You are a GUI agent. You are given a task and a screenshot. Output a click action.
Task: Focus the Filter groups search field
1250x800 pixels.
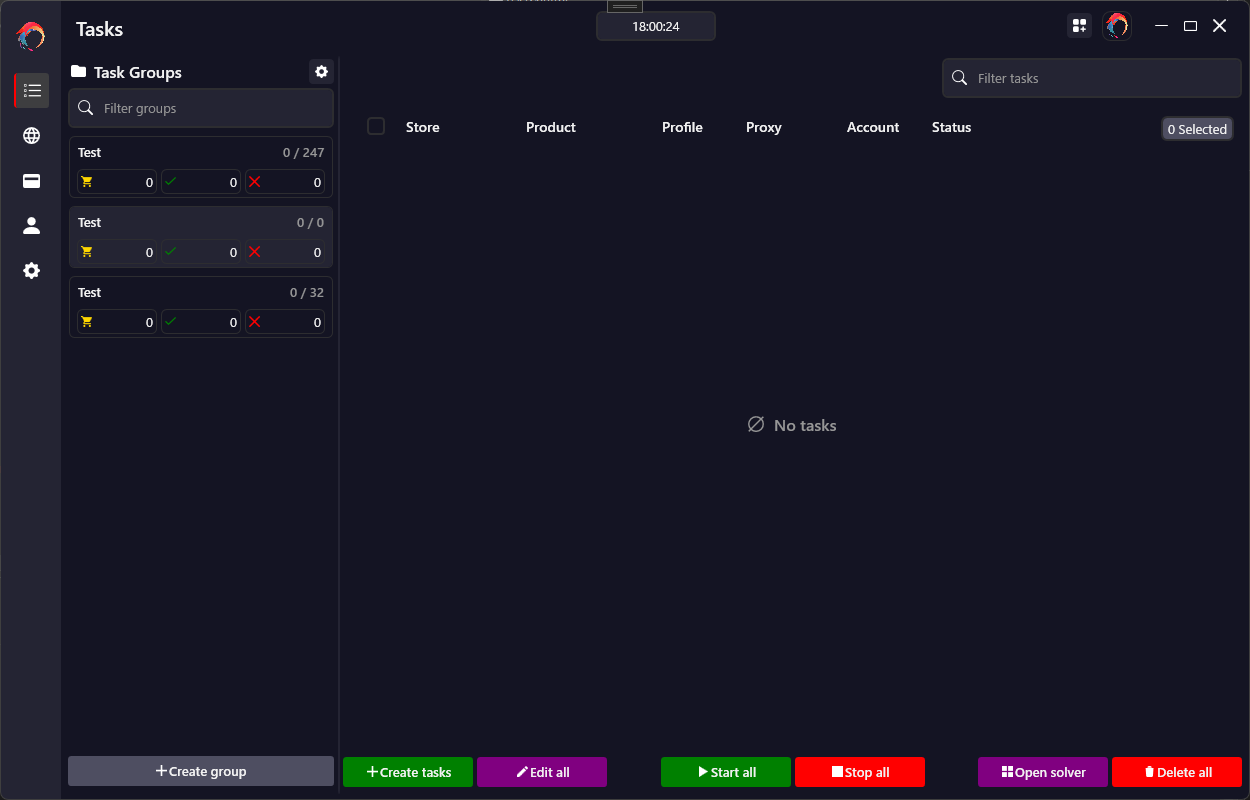(x=210, y=108)
